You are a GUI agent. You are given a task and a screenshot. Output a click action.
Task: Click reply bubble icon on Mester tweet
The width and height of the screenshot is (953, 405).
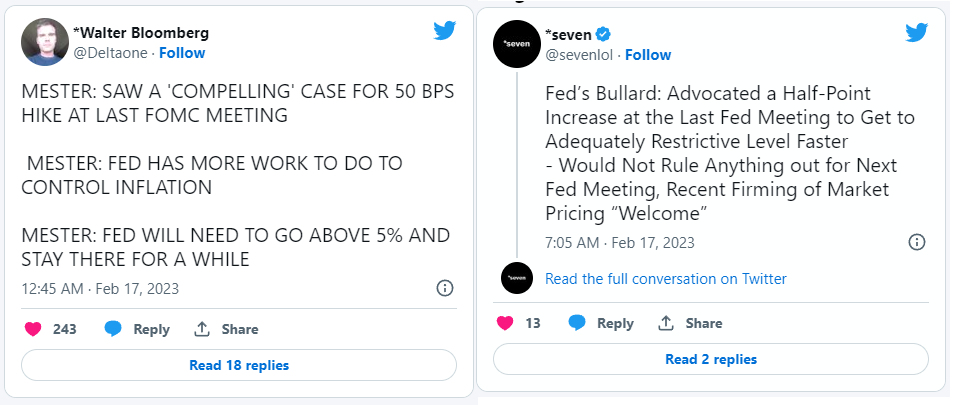(113, 329)
